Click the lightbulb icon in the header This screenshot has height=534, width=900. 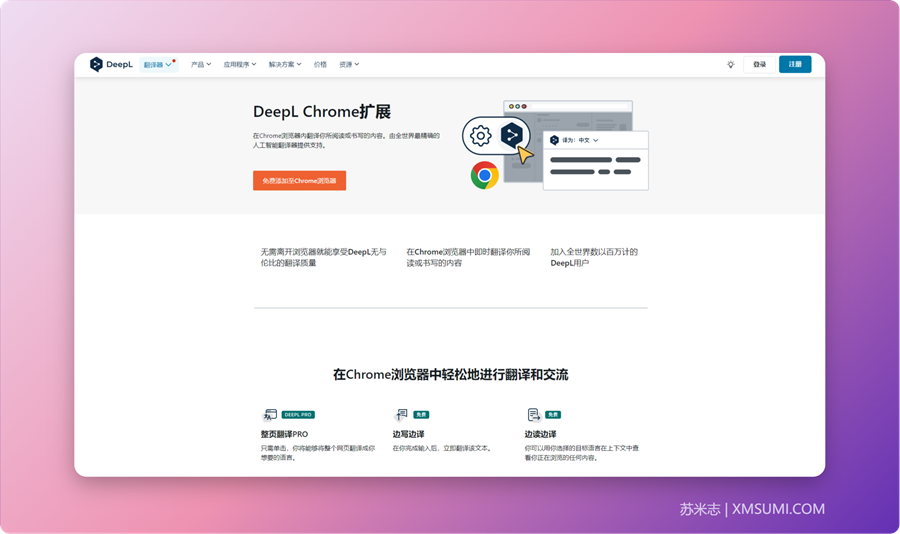(731, 64)
